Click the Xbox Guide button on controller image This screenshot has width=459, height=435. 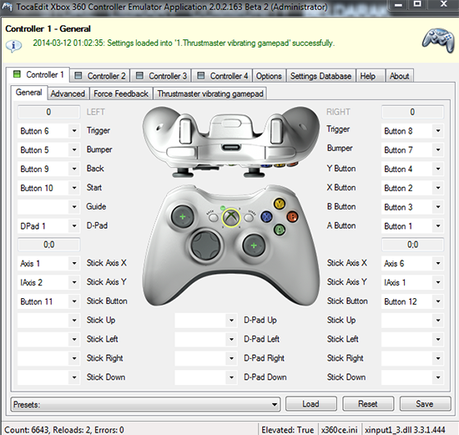[x=231, y=218]
